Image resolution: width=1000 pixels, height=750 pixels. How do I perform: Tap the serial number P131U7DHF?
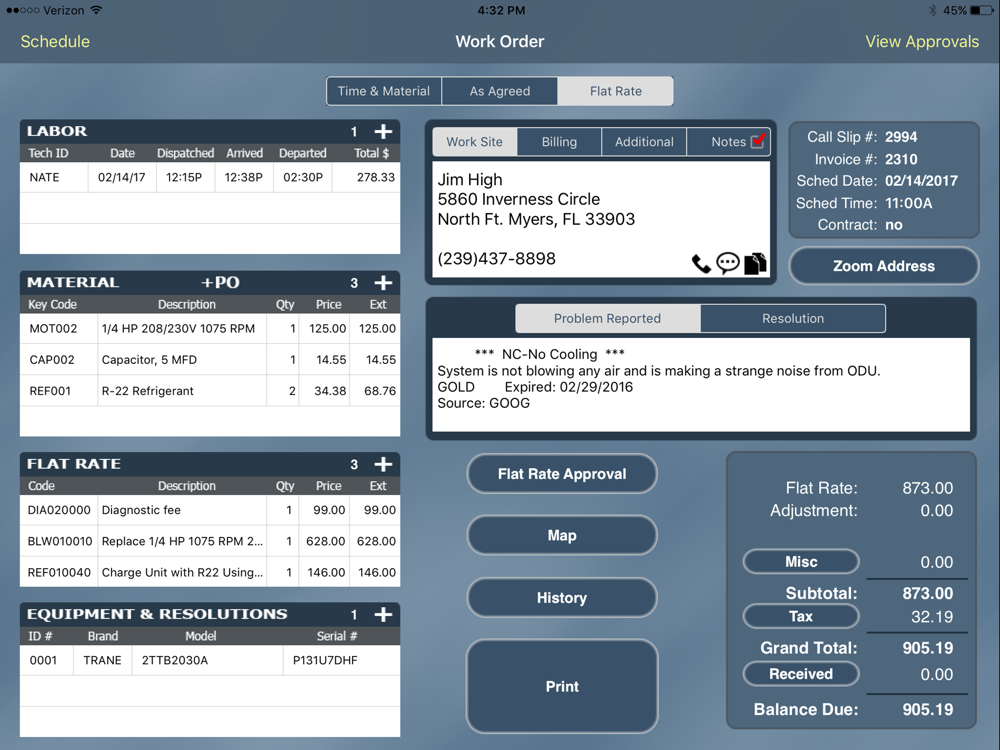point(325,660)
